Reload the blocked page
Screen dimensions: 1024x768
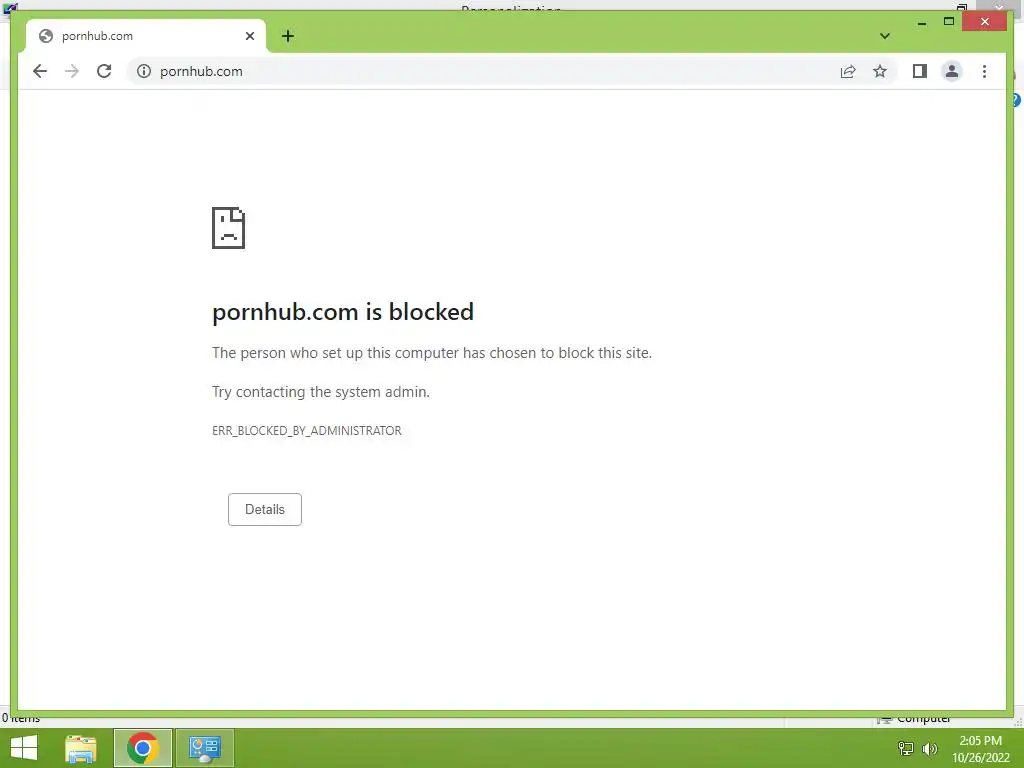(x=104, y=71)
